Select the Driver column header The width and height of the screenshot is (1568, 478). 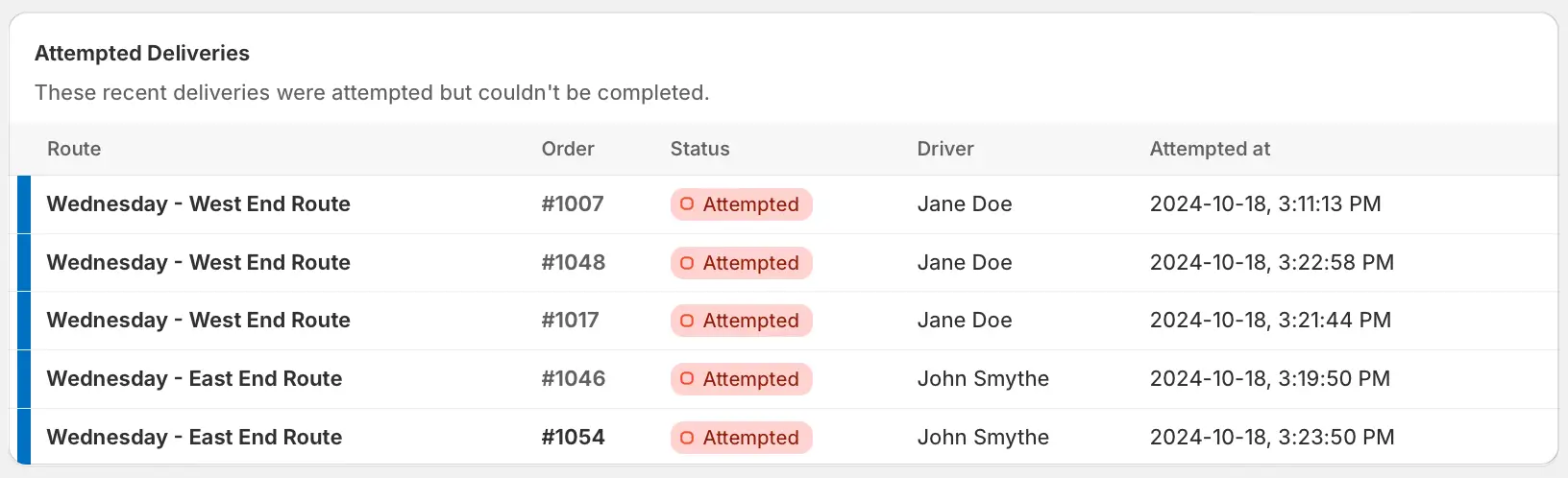click(x=945, y=149)
